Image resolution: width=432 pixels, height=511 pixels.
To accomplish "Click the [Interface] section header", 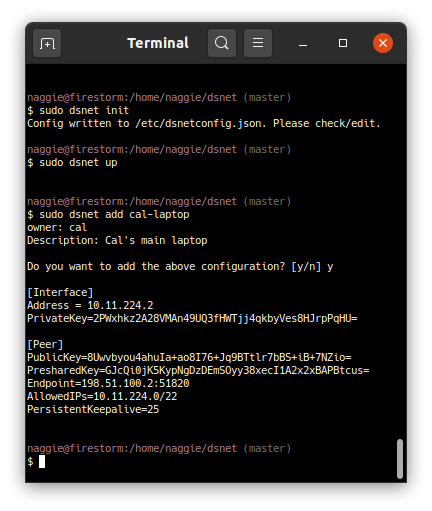I will coord(60,292).
